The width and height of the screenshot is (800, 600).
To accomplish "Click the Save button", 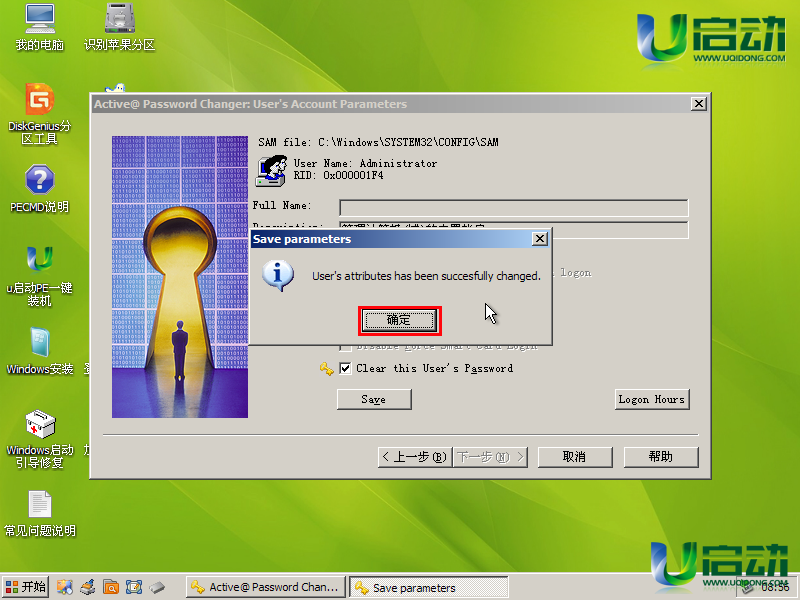I will coord(374,399).
